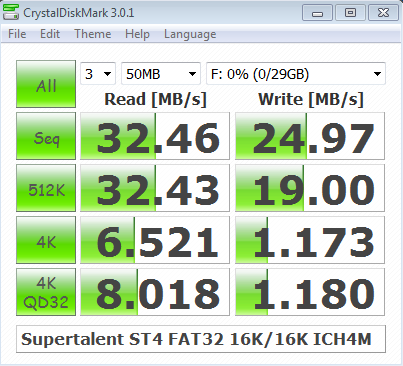Click the comment field with Supertalent ST4 text
Screen dimensions: 403x366
[x=201, y=339]
